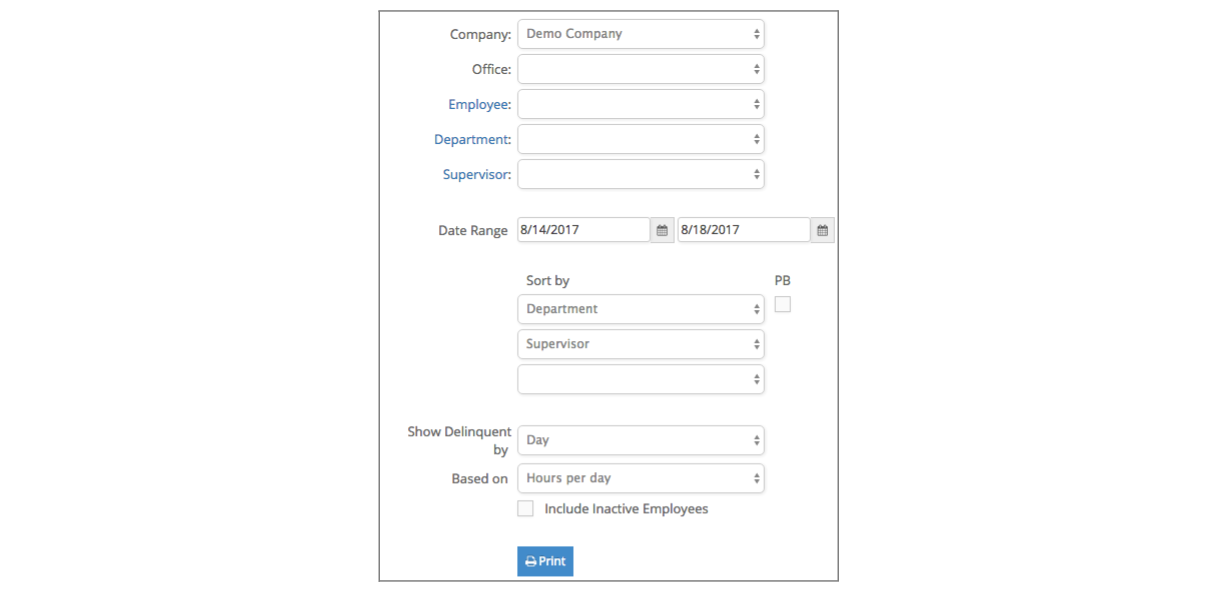Open the Employee selection dropdown
Image resolution: width=1216 pixels, height=592 pixels.
pos(640,104)
